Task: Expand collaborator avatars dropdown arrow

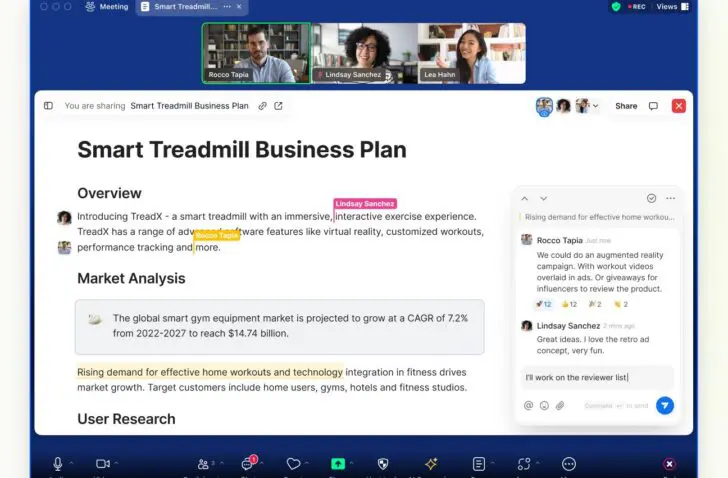Action: click(596, 106)
